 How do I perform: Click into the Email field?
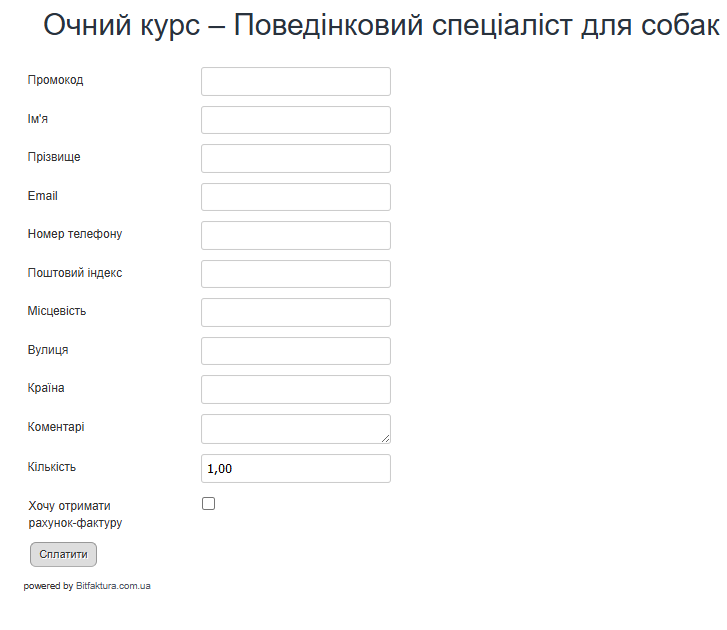295,197
